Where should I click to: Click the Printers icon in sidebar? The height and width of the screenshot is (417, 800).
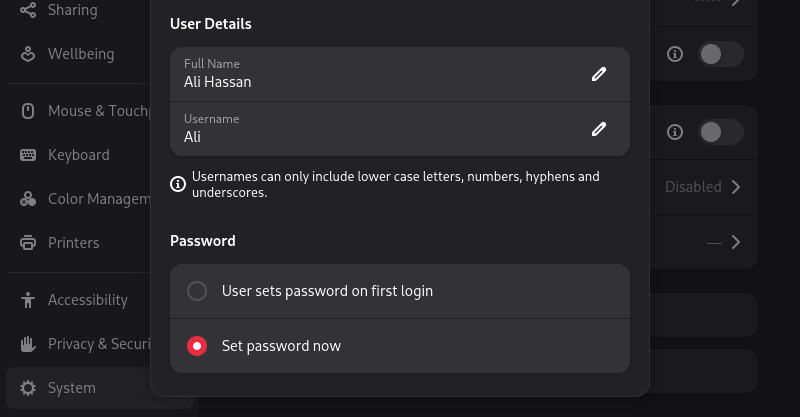[x=28, y=243]
